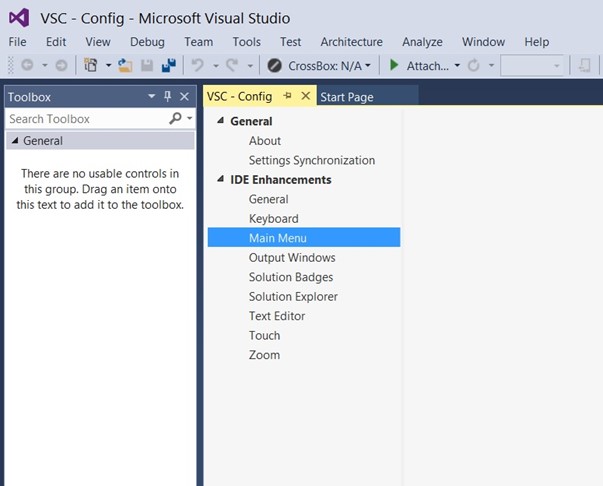
Task: Open the Test menu
Action: pyautogui.click(x=290, y=42)
